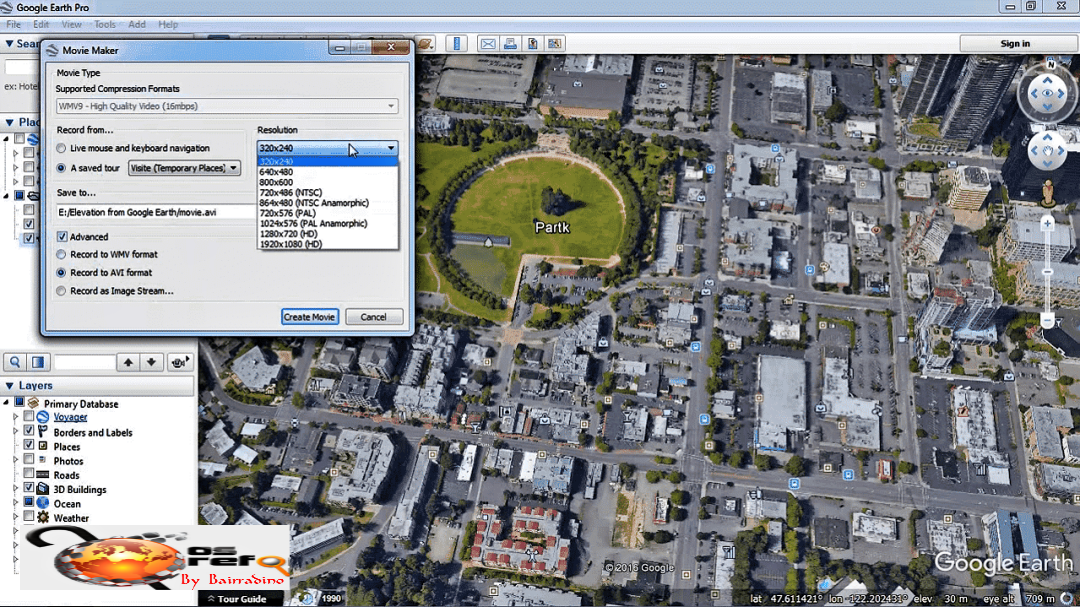Select the A saved tour radio button
Screen dimensions: 1080x607
click(x=61, y=168)
